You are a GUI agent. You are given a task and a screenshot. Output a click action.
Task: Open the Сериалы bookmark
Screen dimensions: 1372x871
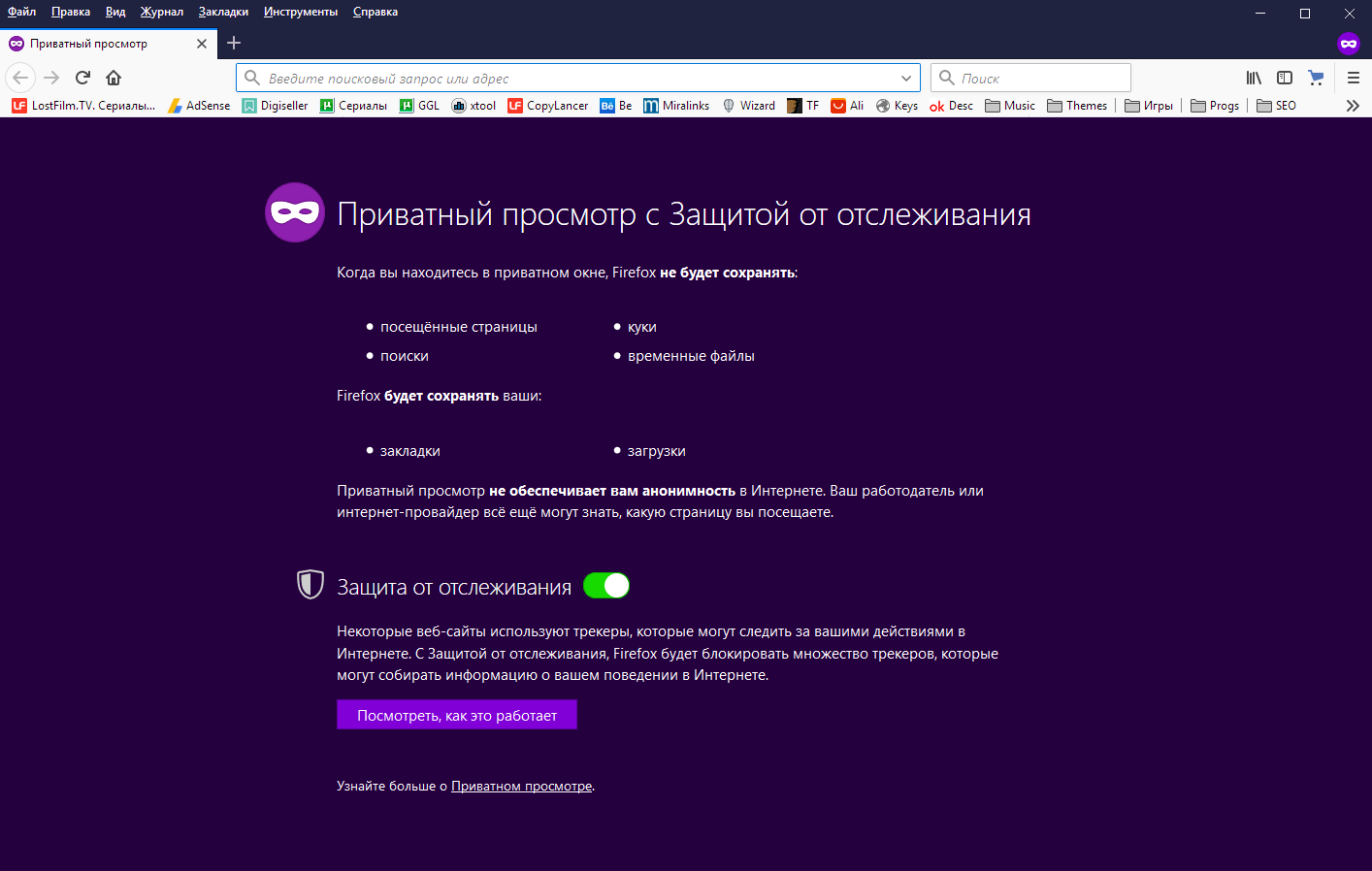click(x=354, y=106)
